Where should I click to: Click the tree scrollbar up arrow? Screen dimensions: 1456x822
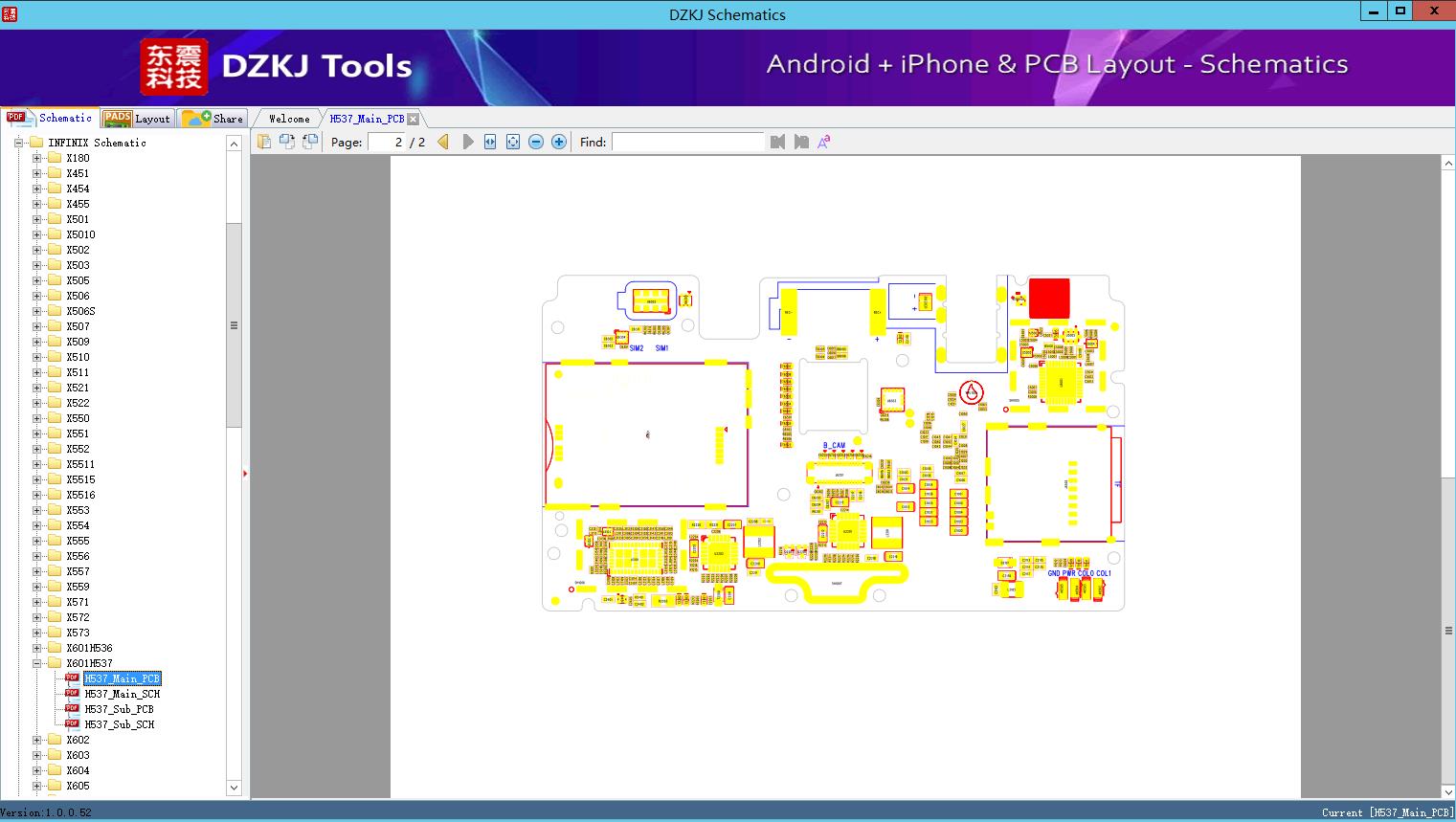(234, 144)
